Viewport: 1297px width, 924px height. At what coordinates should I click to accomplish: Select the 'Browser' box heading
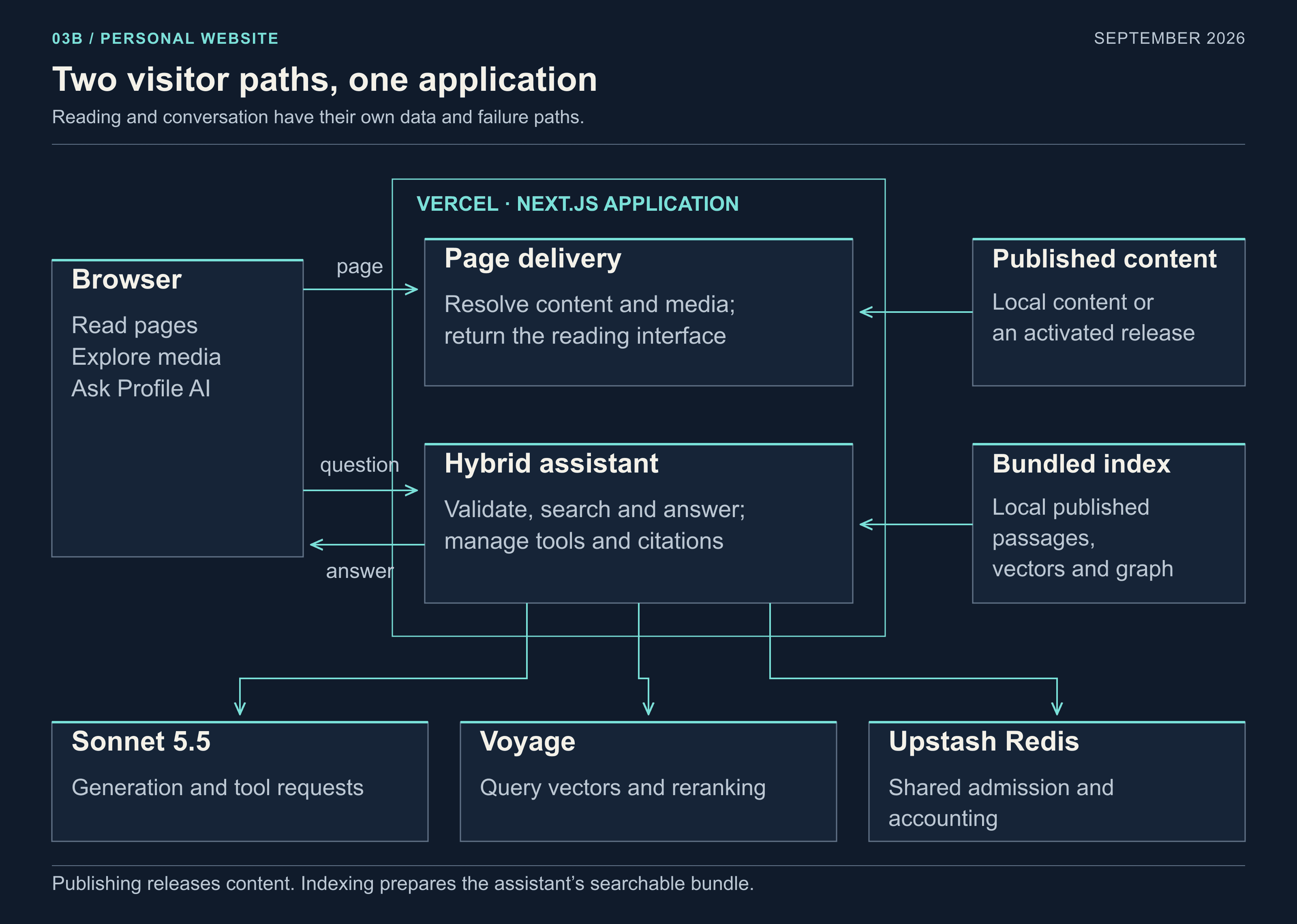126,279
